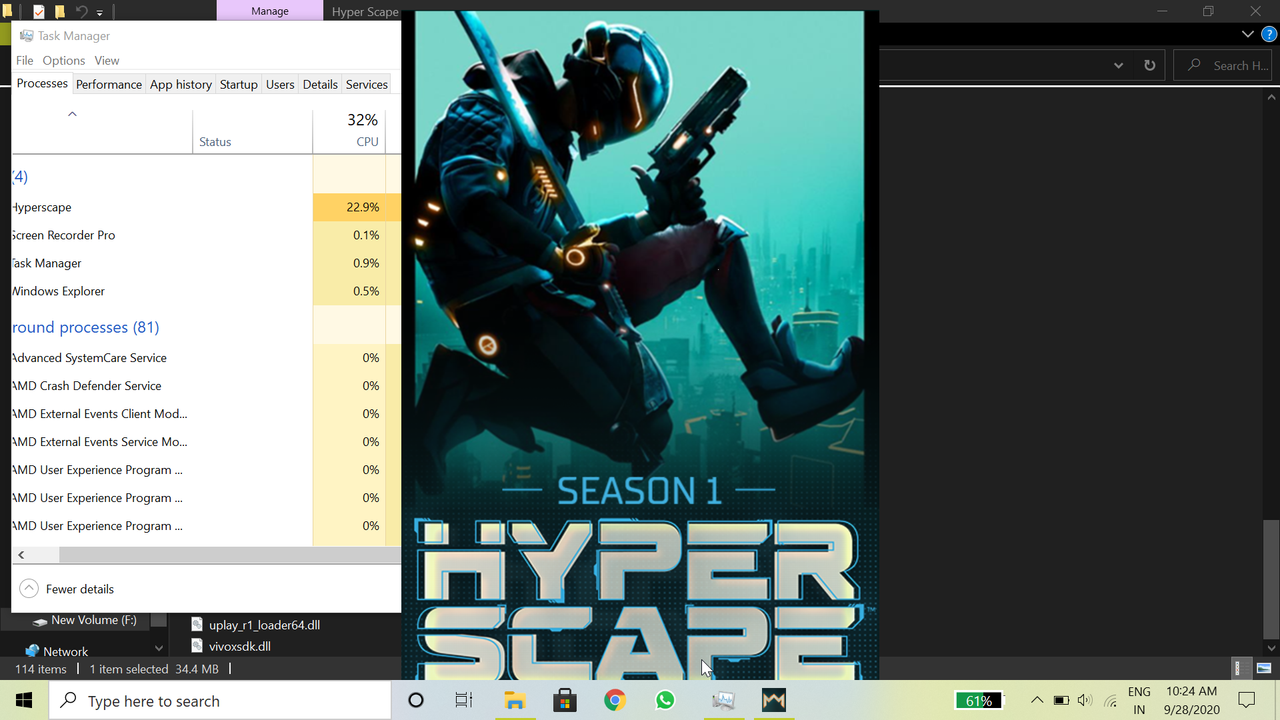
Task: Select the Processes tab
Action: [x=42, y=84]
